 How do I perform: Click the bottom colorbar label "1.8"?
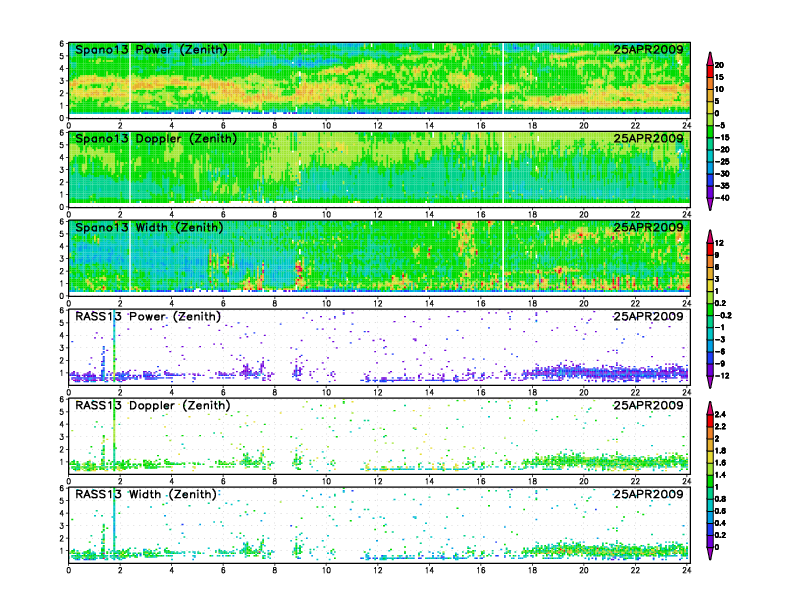721,451
